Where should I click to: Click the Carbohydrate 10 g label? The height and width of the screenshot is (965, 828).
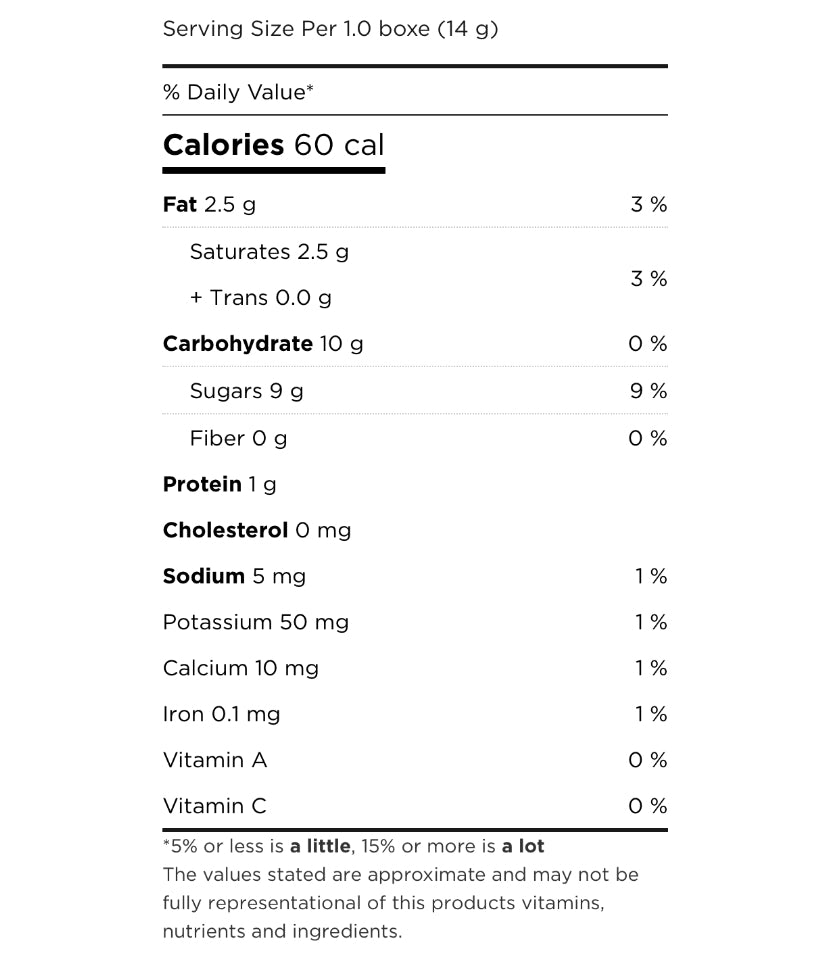263,344
